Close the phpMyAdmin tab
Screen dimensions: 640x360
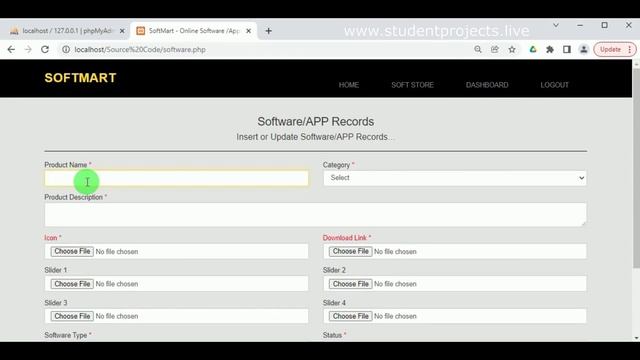[122, 31]
